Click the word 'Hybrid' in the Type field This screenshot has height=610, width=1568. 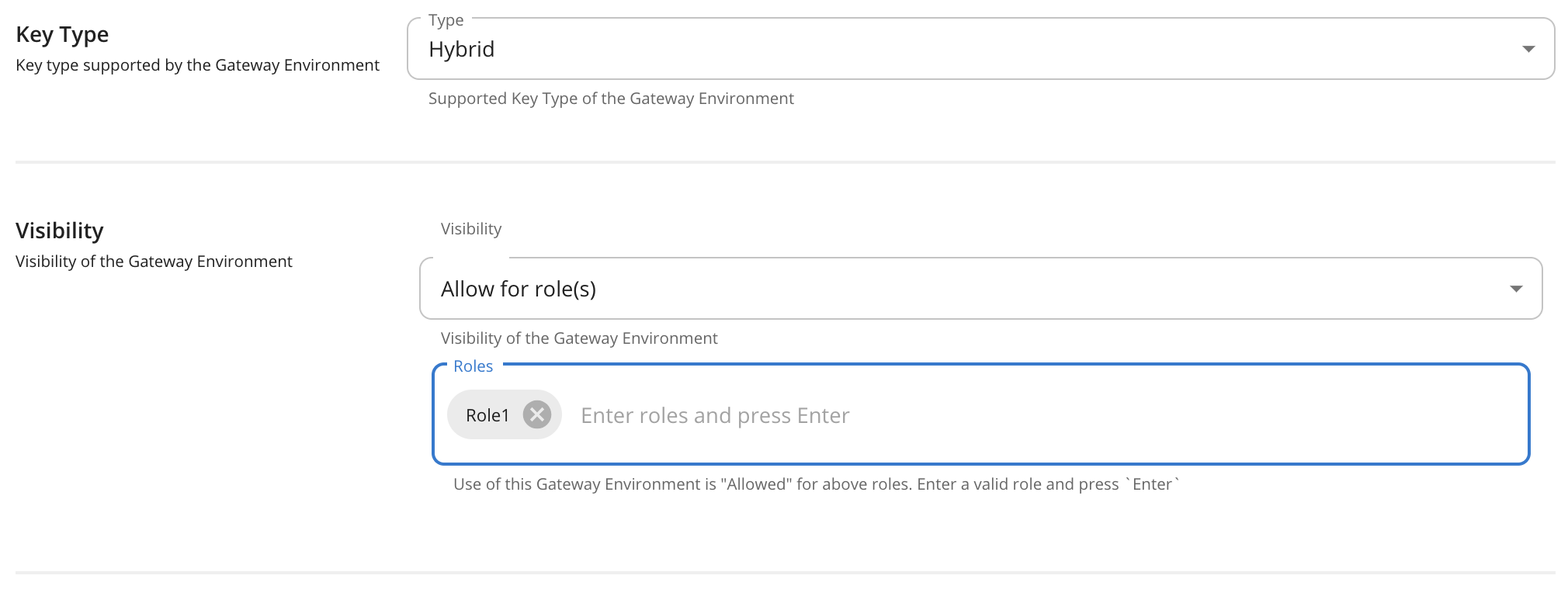(461, 50)
